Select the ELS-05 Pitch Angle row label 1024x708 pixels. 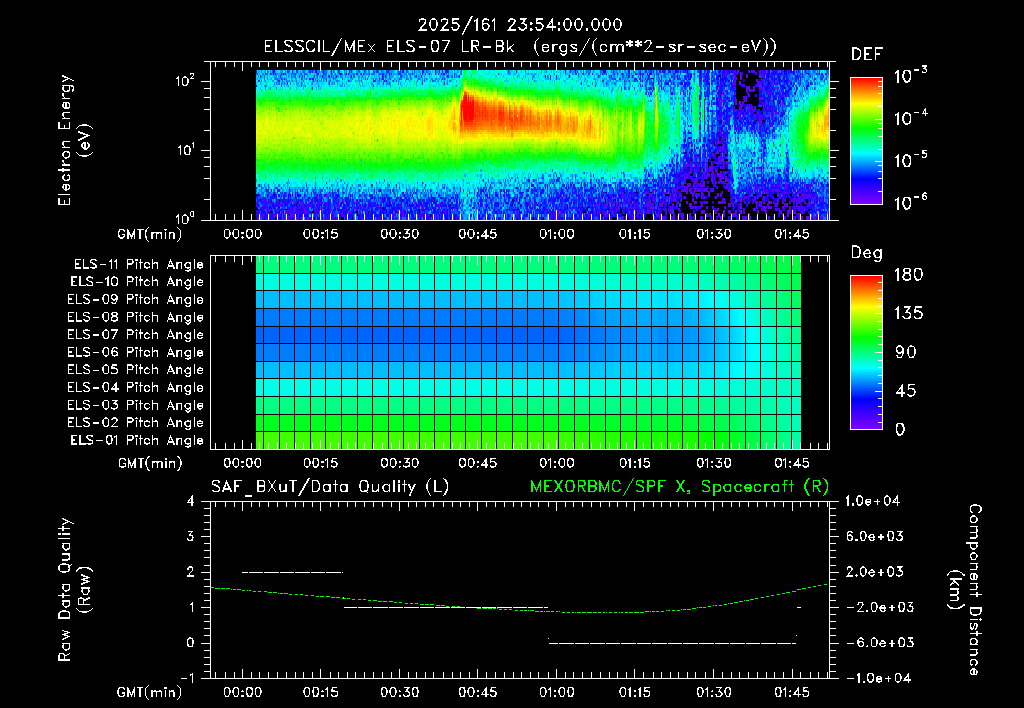(x=136, y=370)
